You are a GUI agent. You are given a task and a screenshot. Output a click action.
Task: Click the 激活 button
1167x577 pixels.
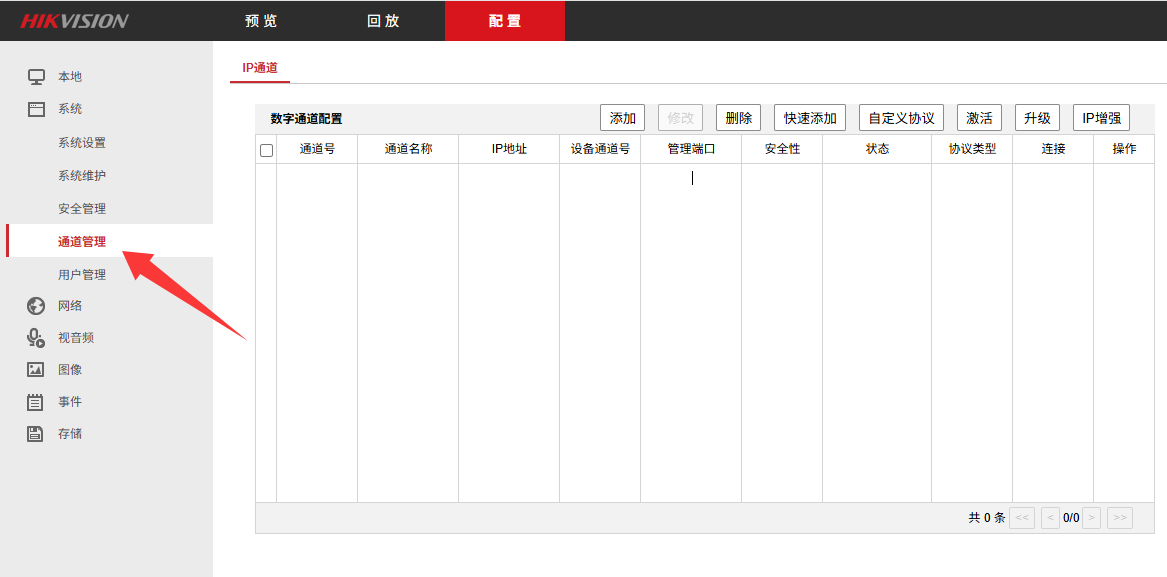[x=979, y=118]
